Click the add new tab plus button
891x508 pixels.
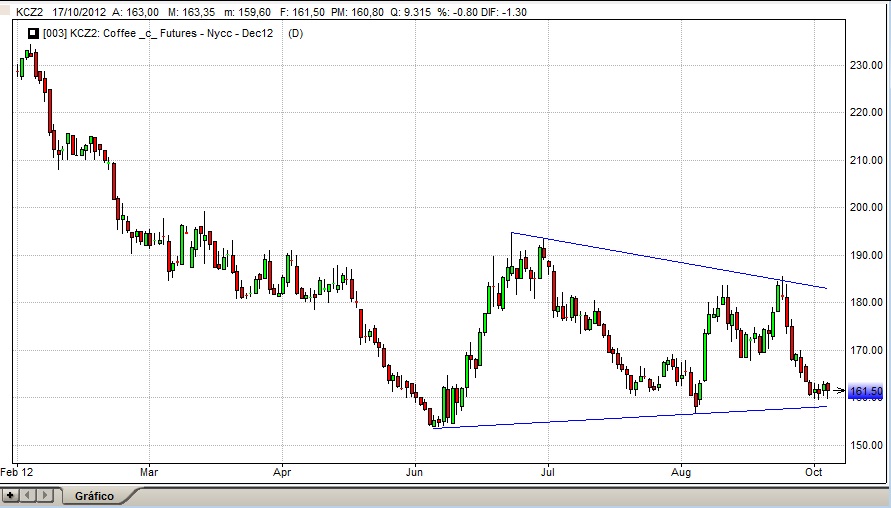[11, 495]
